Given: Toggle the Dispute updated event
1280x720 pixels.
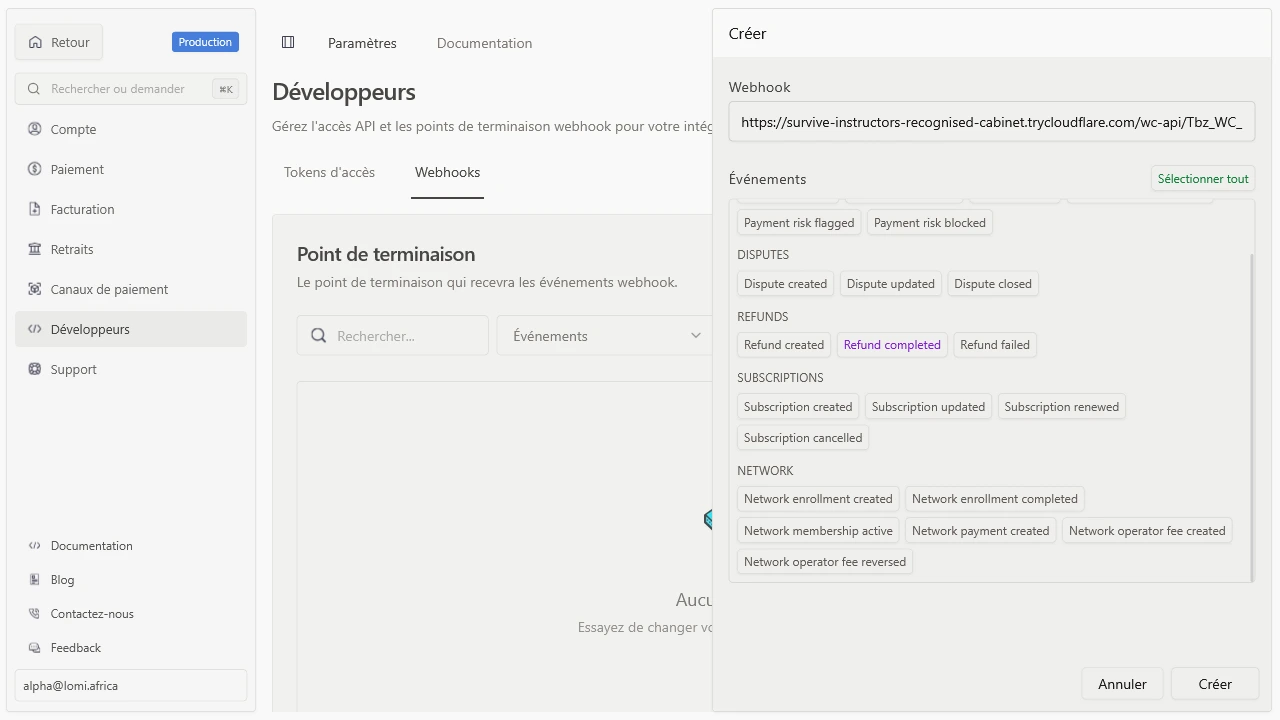Looking at the screenshot, I should click(x=891, y=284).
